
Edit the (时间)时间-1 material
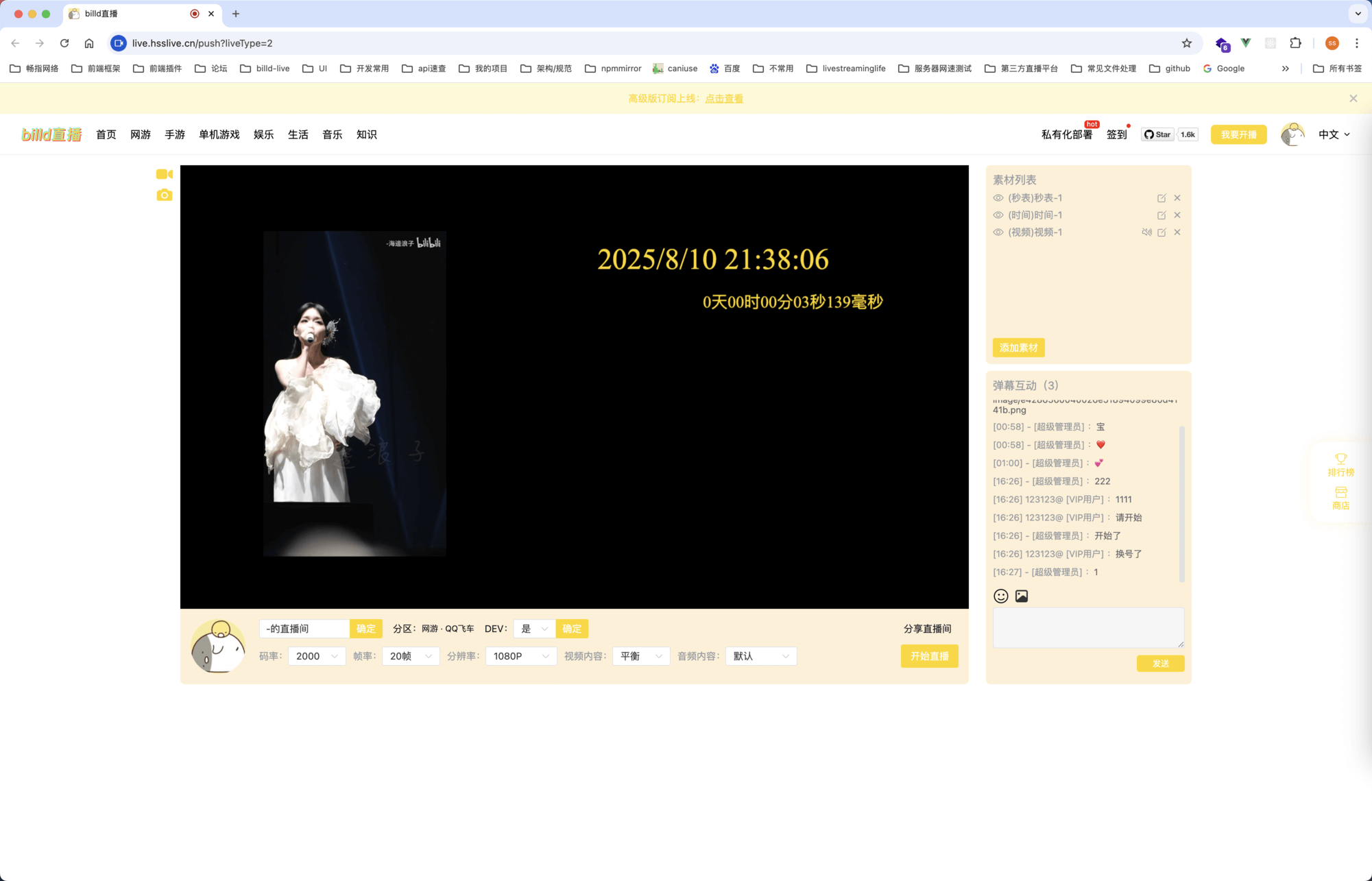(1162, 215)
